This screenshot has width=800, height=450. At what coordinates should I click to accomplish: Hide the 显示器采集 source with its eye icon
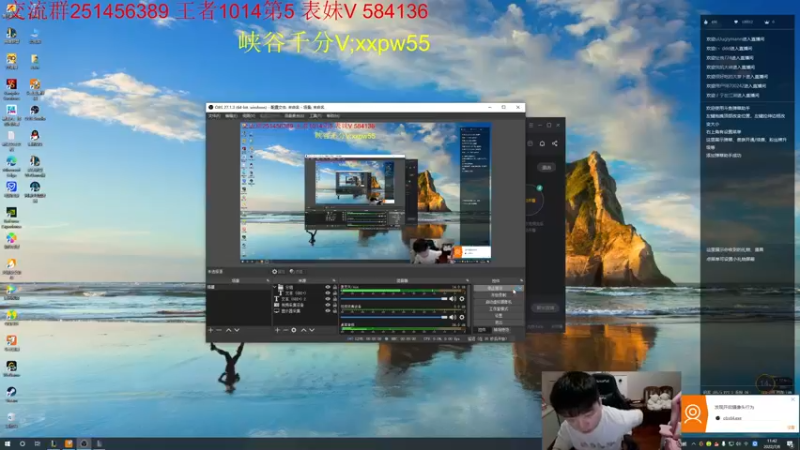pyautogui.click(x=328, y=311)
